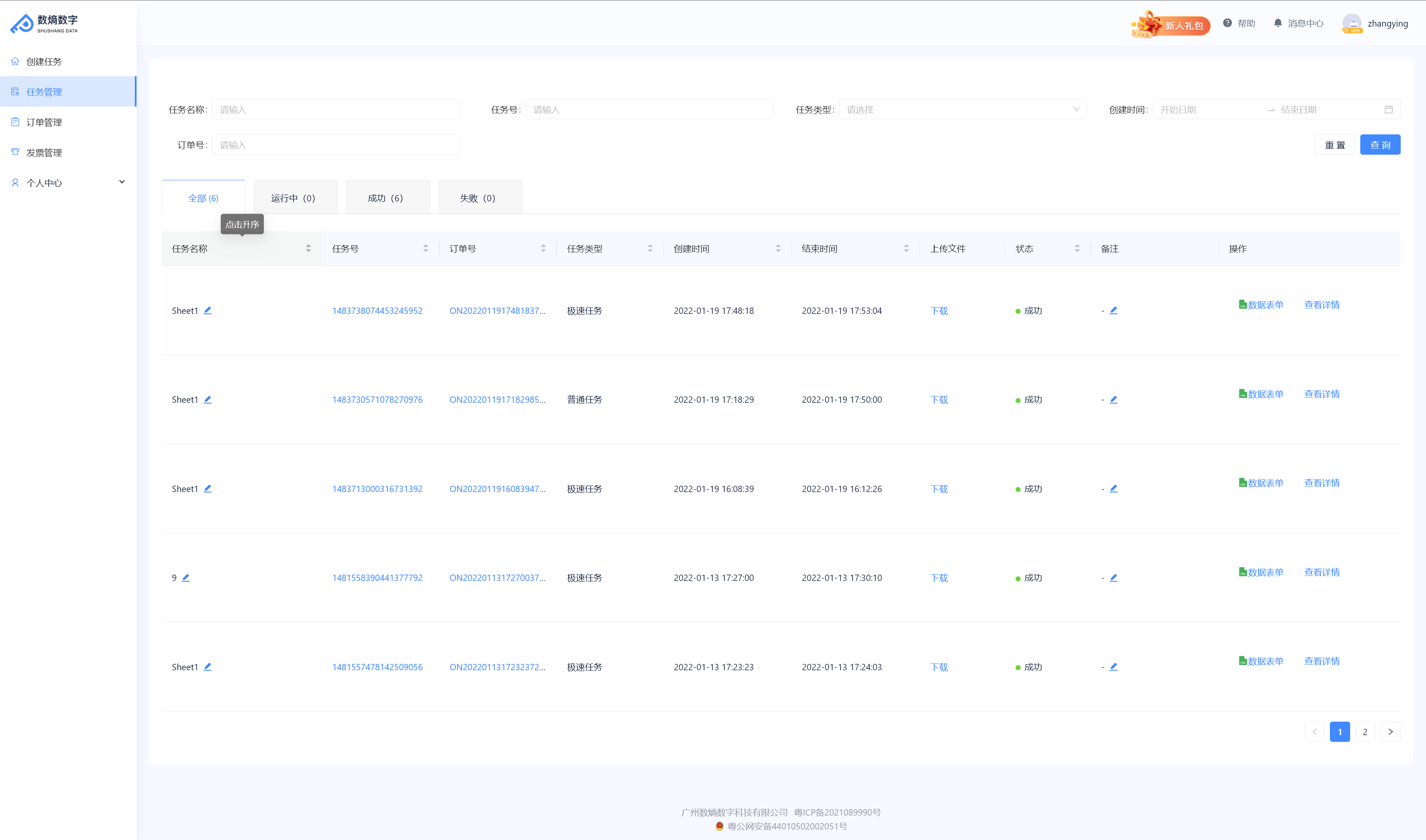Click the 重置 button
This screenshot has width=1426, height=840.
(1335, 145)
